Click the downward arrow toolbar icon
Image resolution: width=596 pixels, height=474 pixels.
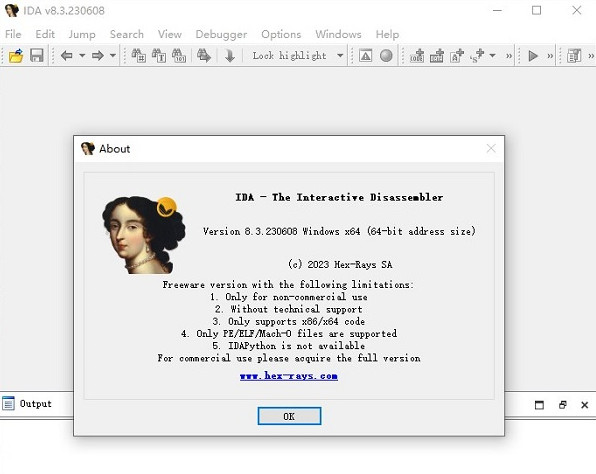click(x=230, y=56)
